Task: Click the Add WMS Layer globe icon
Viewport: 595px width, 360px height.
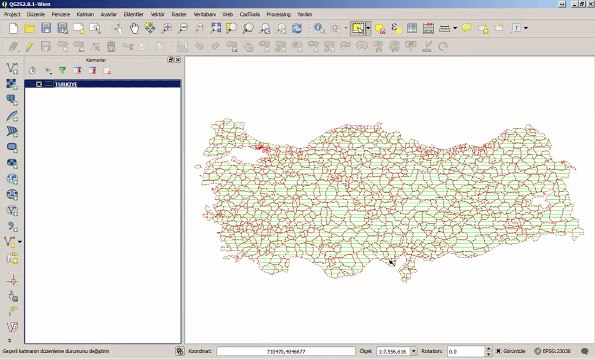Action: tap(12, 179)
